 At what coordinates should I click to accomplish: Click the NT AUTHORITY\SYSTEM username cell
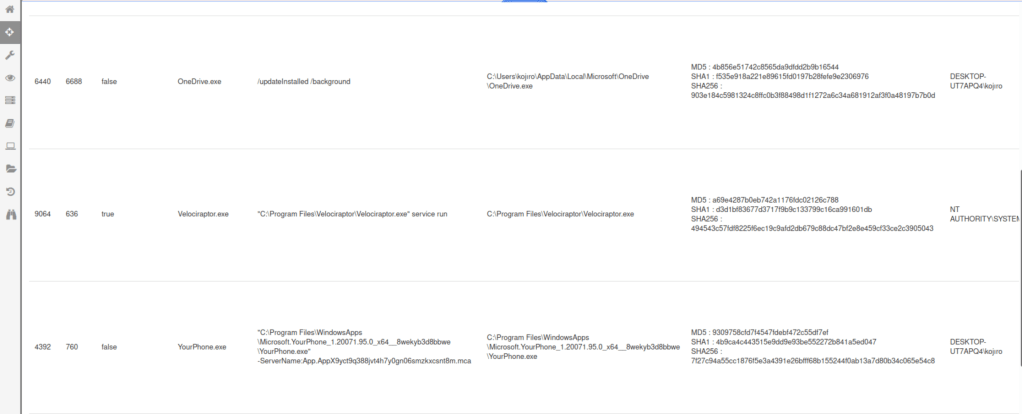pos(983,214)
